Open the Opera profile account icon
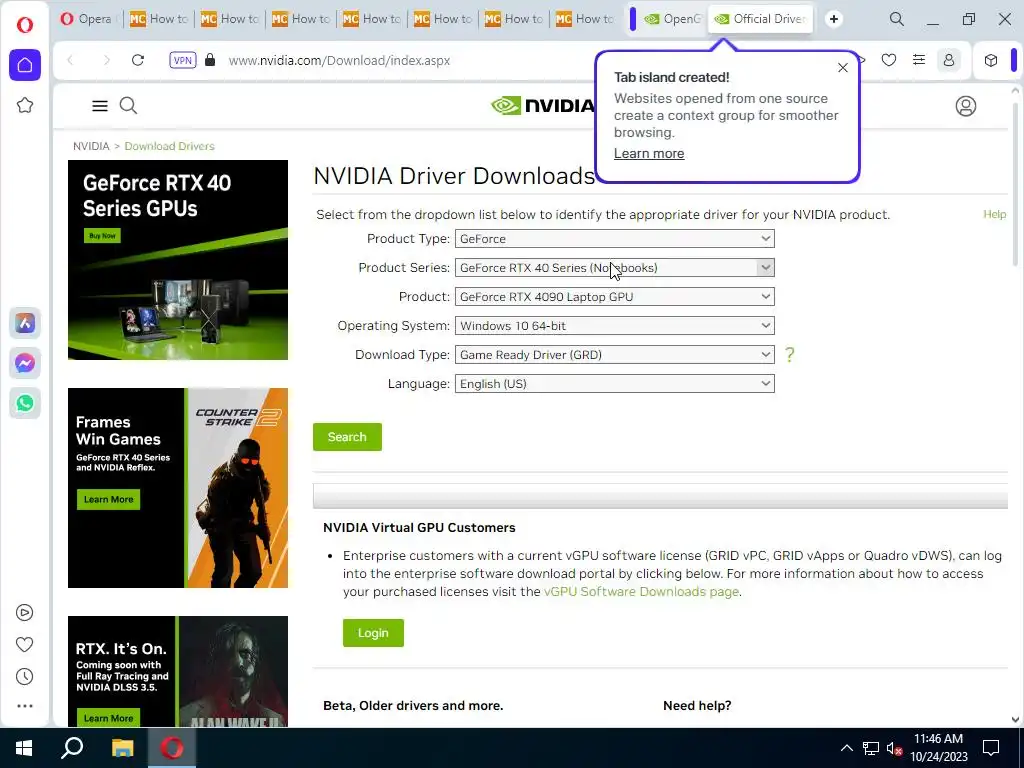 point(949,60)
